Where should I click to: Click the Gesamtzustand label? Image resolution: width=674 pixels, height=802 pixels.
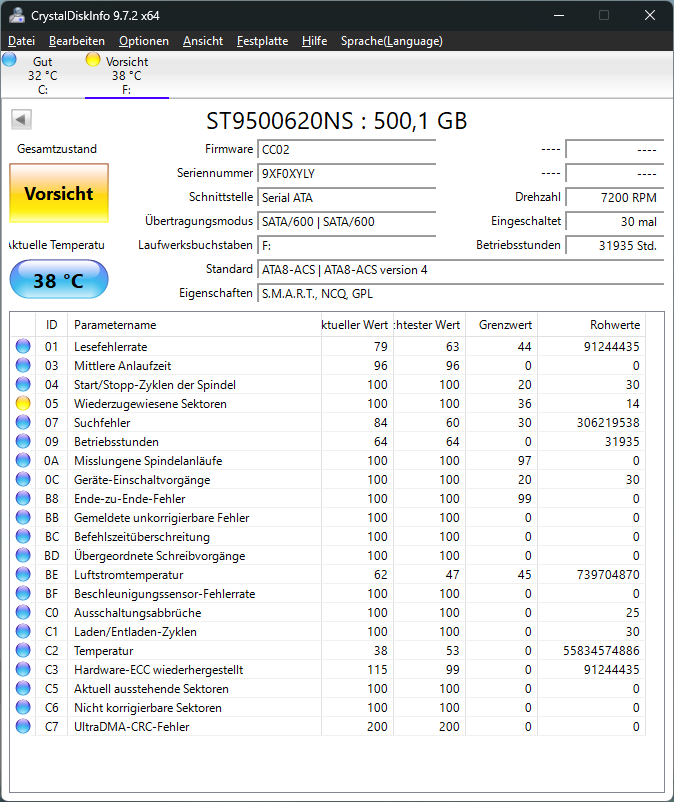click(x=57, y=149)
